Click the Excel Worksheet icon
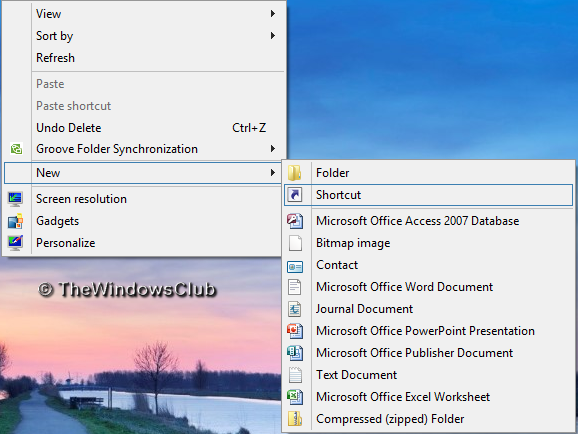The height and width of the screenshot is (434, 578). [295, 397]
